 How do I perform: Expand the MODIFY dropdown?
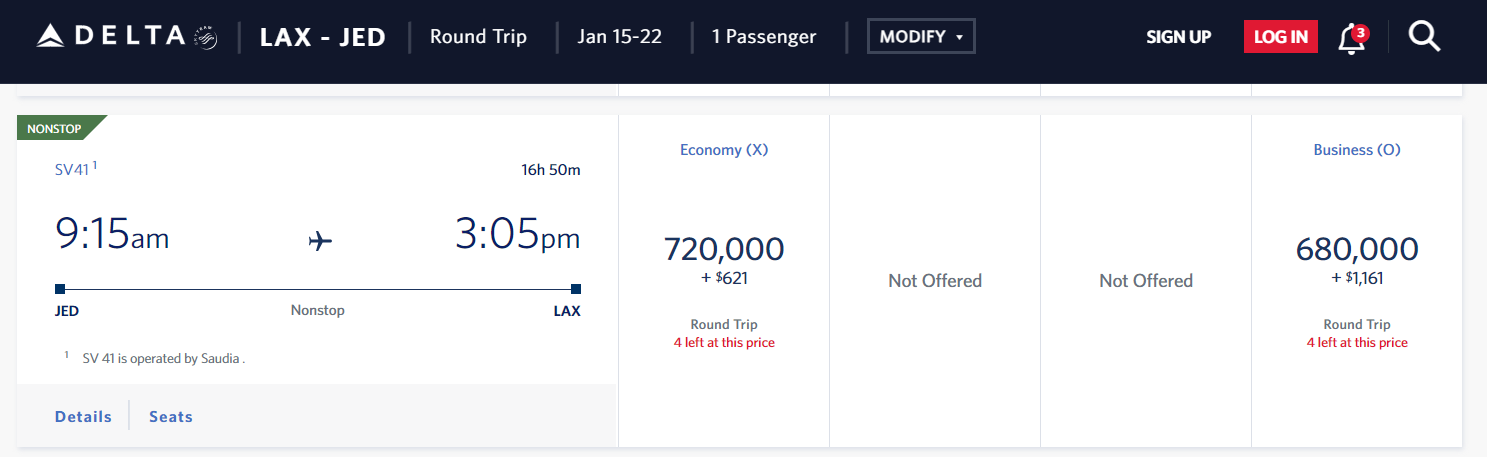(921, 37)
